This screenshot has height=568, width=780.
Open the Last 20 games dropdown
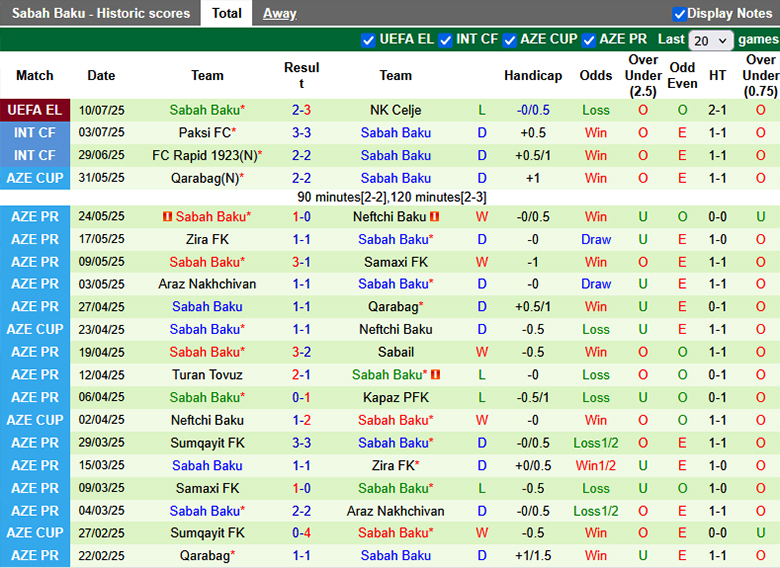pyautogui.click(x=710, y=40)
